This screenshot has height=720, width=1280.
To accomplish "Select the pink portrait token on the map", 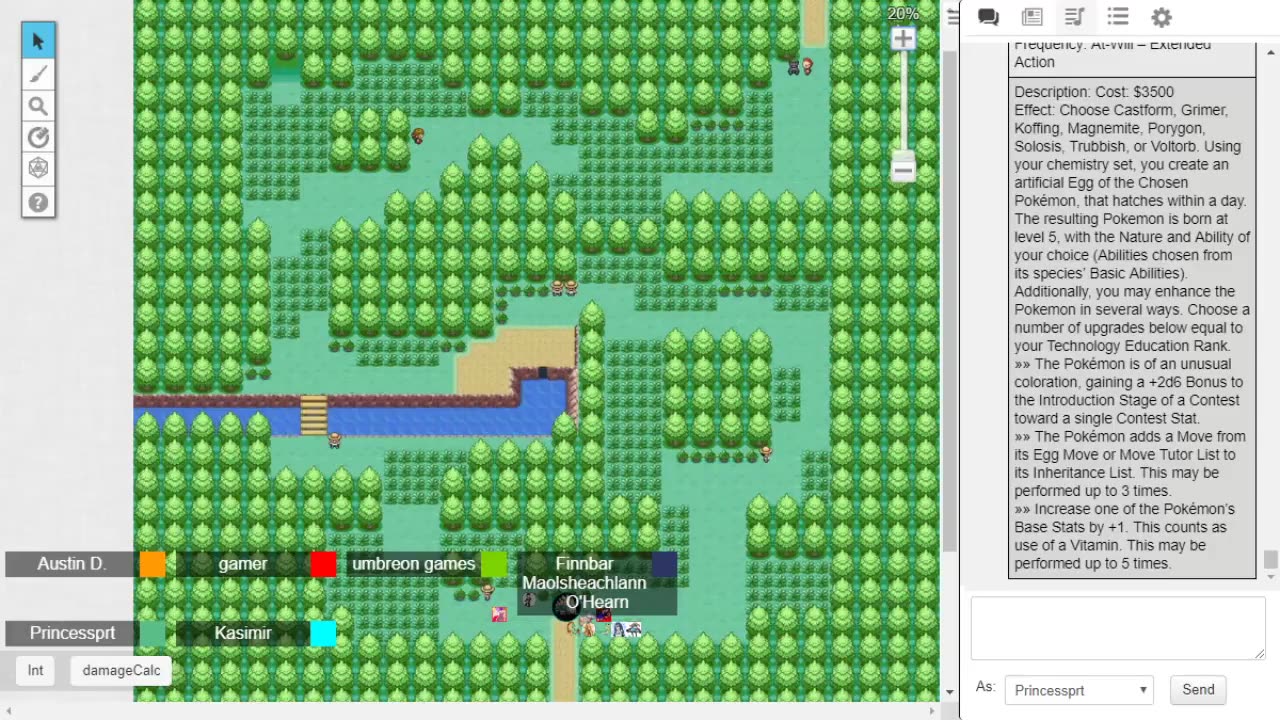I will coord(499,614).
